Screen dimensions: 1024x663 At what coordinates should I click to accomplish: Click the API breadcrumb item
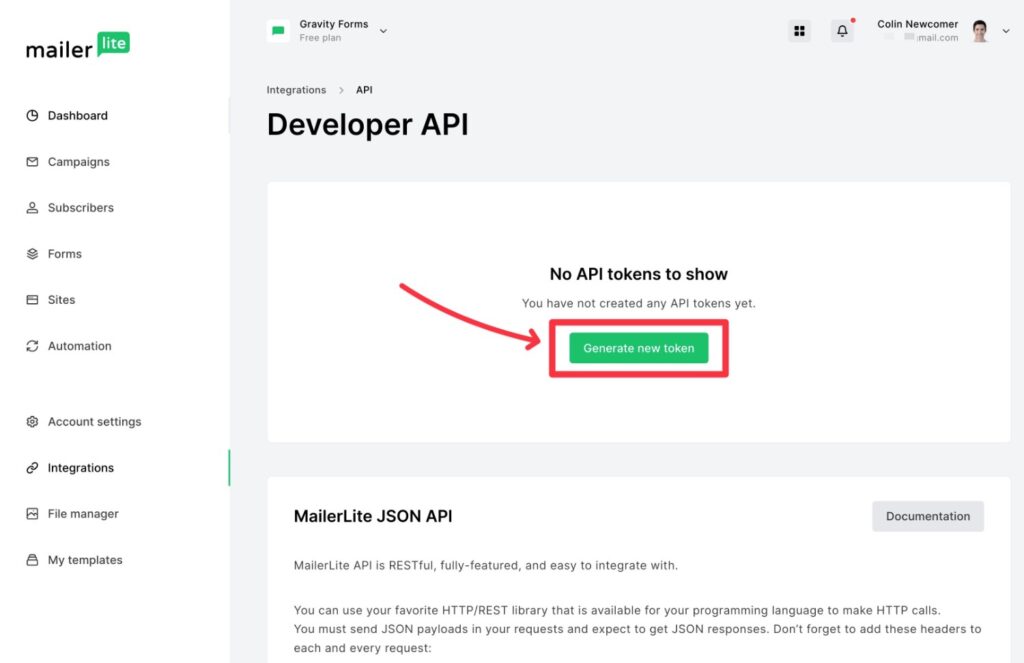tap(364, 90)
